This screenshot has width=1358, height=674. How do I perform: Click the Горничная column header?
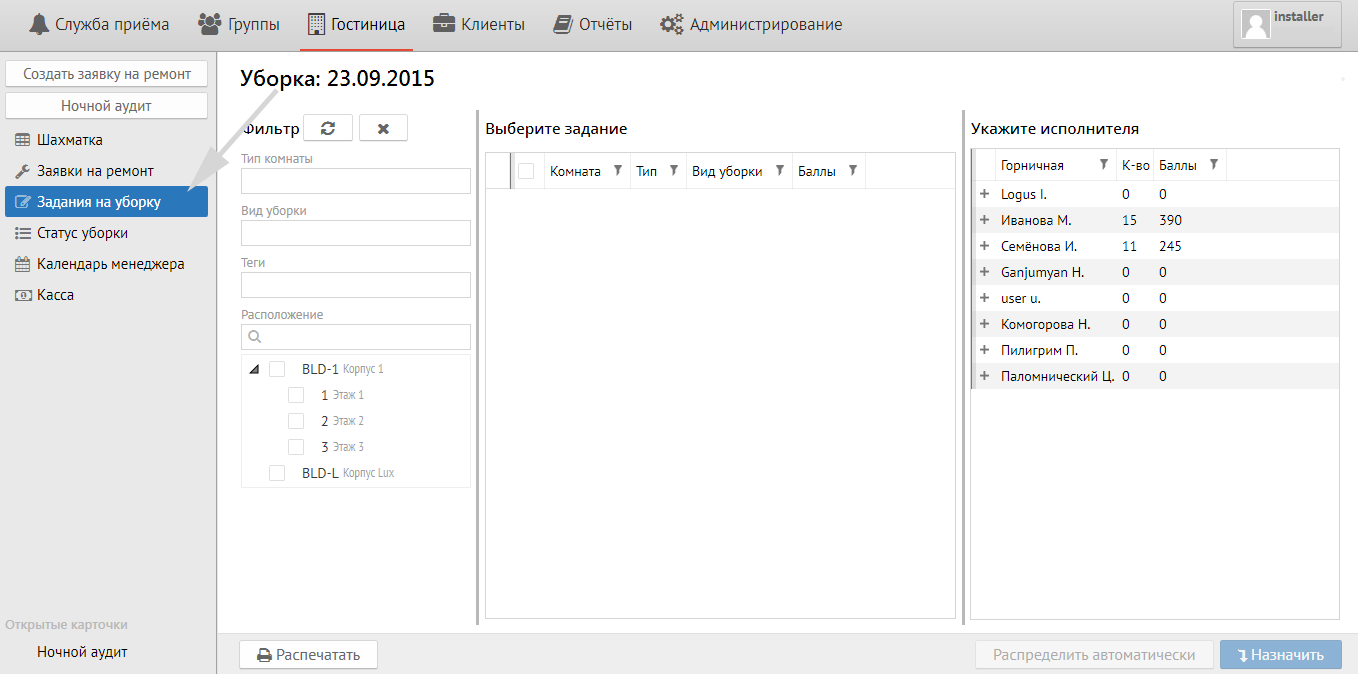[x=1032, y=165]
